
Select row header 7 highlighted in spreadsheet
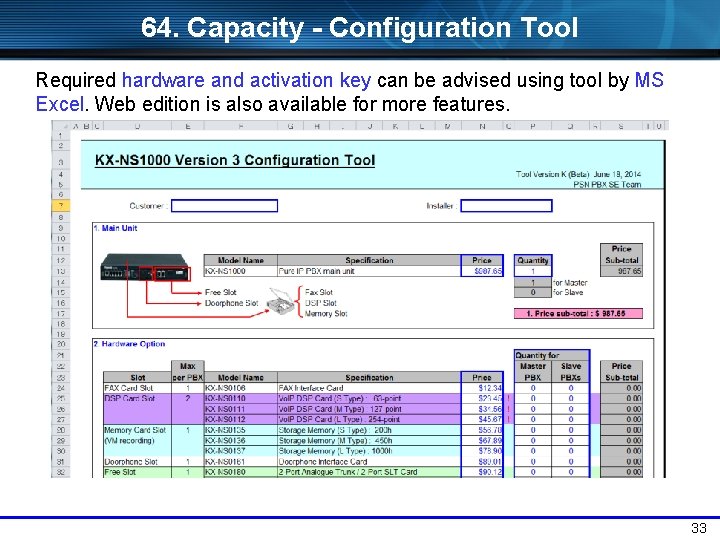click(61, 206)
